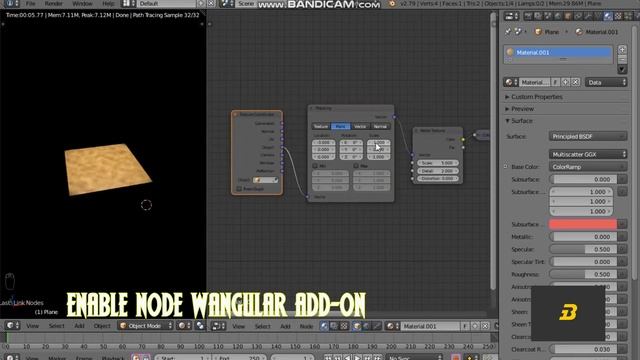Viewport: 640px width, 360px height.
Task: Enable Max checkbox in Mapping node
Action: [x=356, y=166]
